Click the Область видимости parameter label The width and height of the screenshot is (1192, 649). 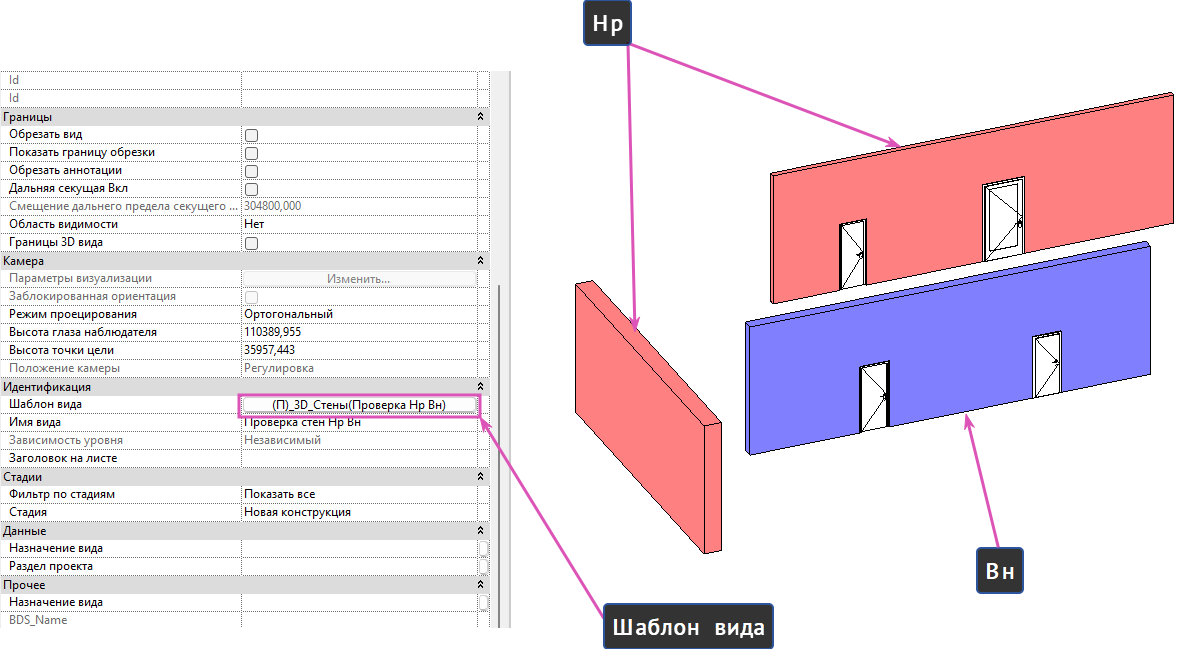click(63, 224)
